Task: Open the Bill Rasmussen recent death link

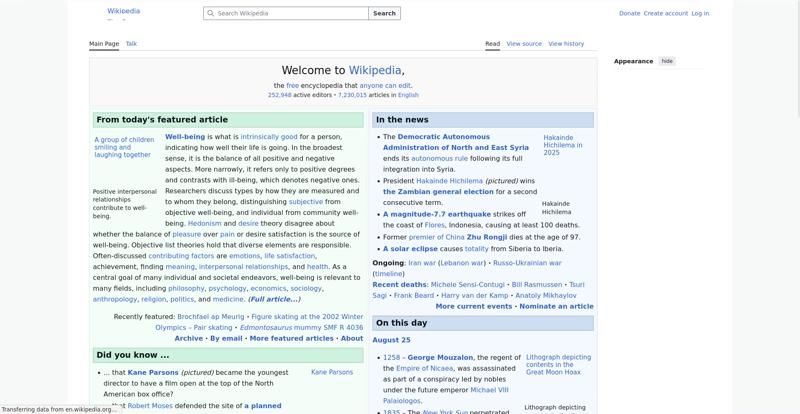Action: [537, 285]
